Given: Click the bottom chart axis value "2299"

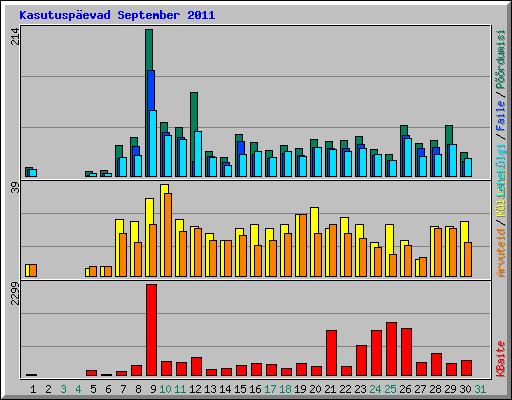Looking at the screenshot, I should (x=16, y=293).
